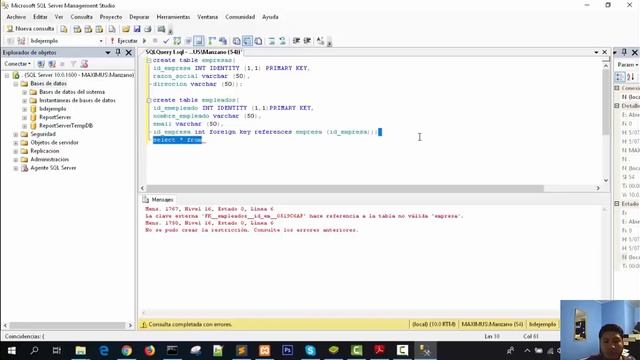Open Chrome from the taskbar
The image size is (640, 360).
click(x=127, y=351)
